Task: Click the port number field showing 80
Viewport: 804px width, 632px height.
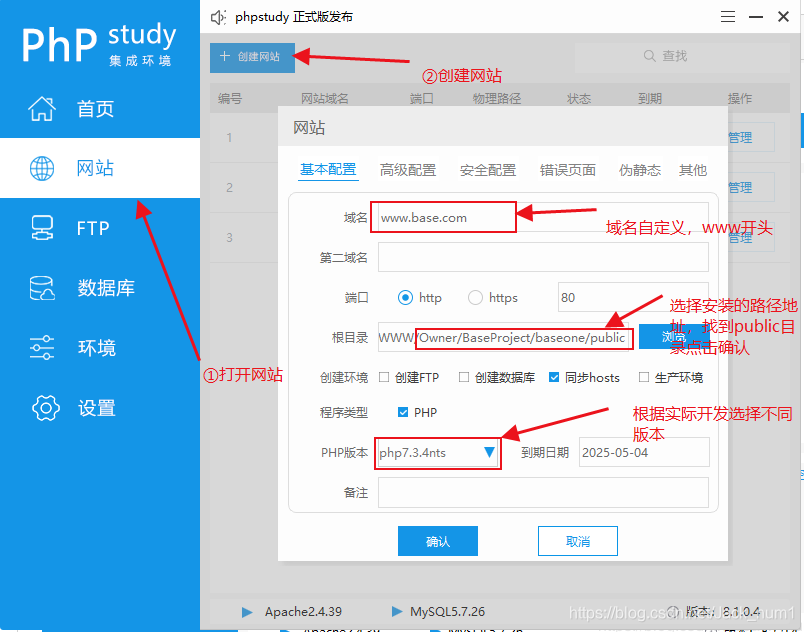Action: (x=633, y=297)
